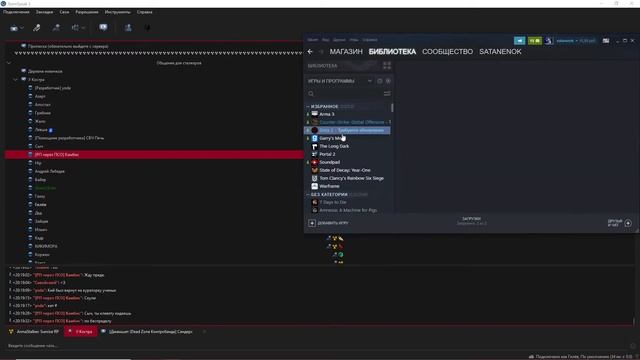
Task: Collapse the У Костра channel in TeamSpeak
Action: pos(16,80)
